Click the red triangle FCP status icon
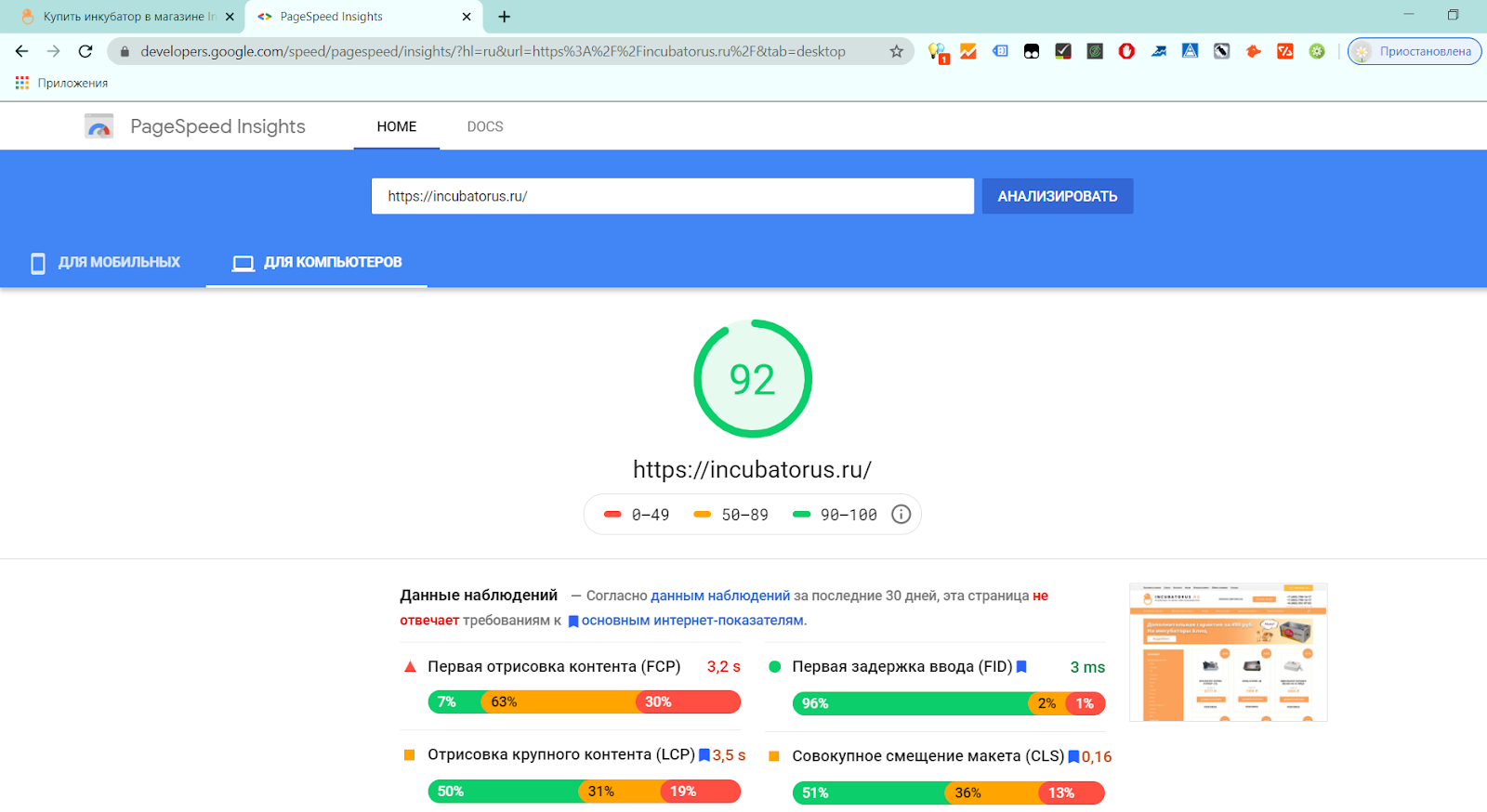Screen dimensions: 1487x812 (x=410, y=666)
